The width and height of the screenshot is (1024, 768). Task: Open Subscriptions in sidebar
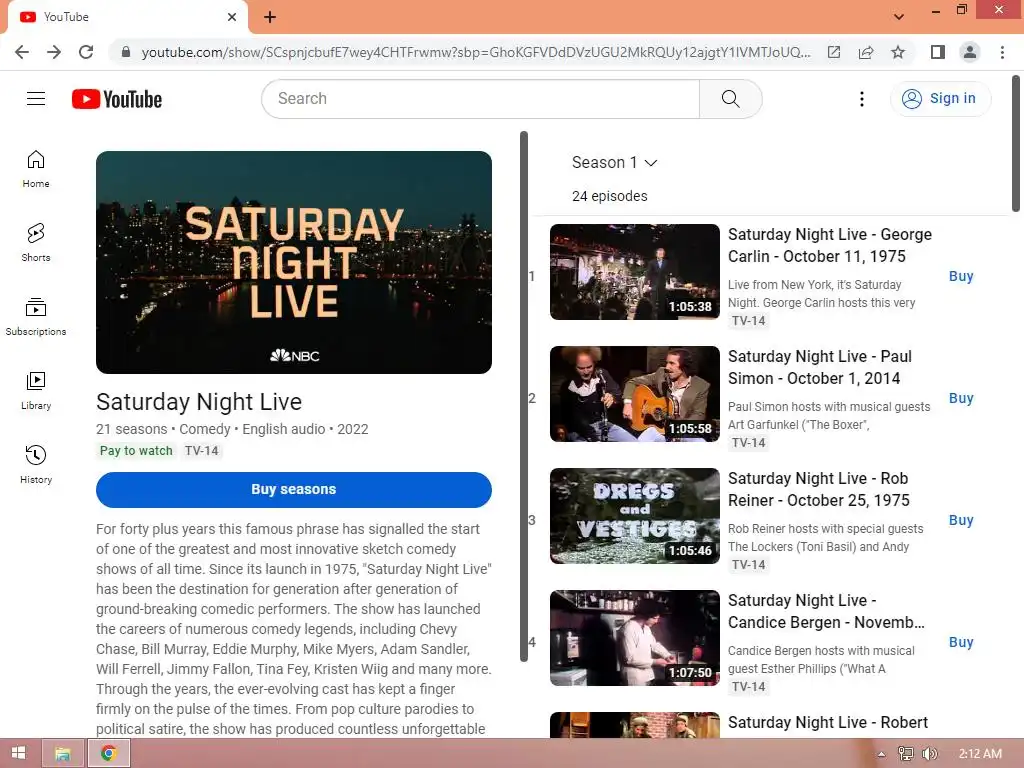tap(36, 317)
